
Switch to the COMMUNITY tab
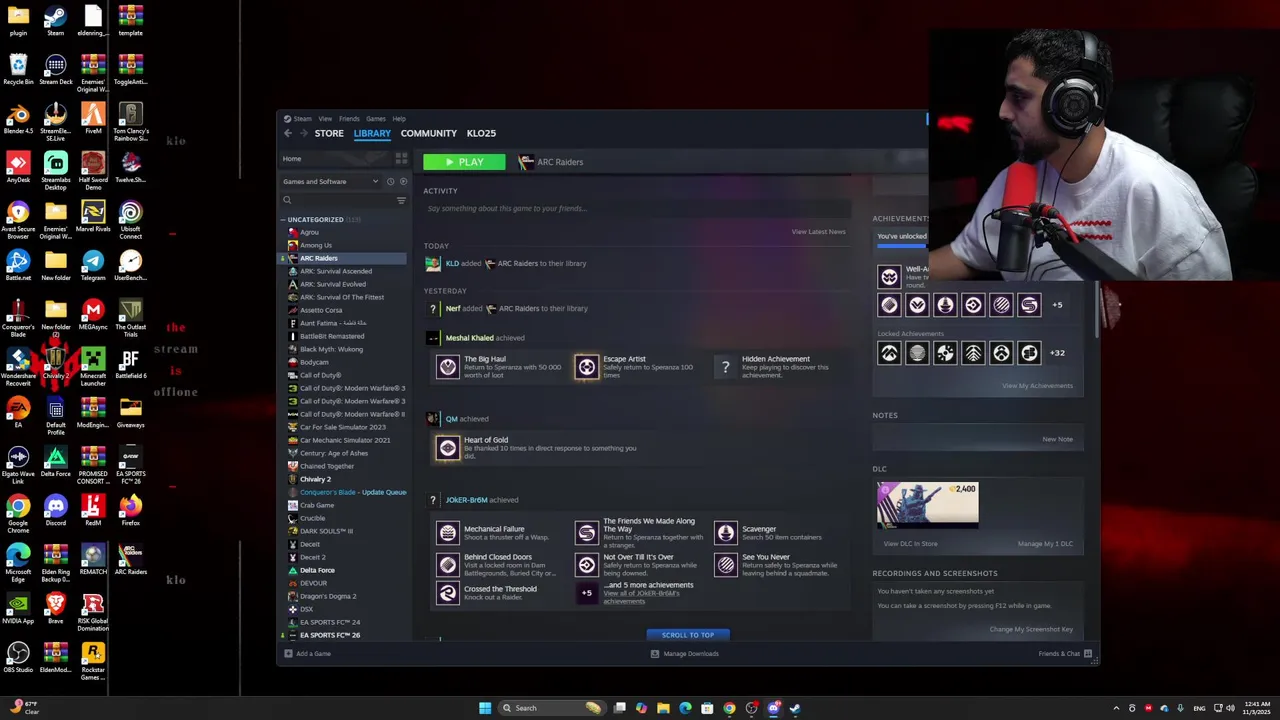coord(429,133)
